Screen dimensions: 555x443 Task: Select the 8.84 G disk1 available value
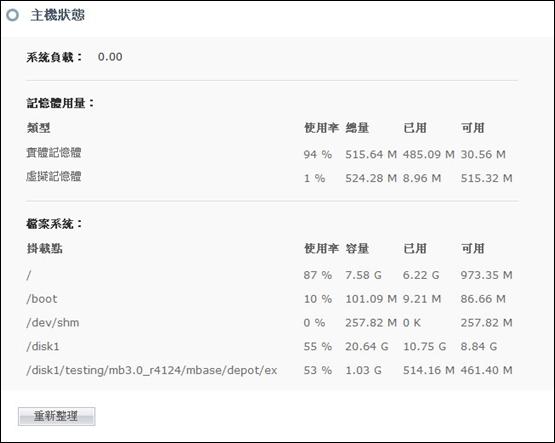pyautogui.click(x=479, y=346)
